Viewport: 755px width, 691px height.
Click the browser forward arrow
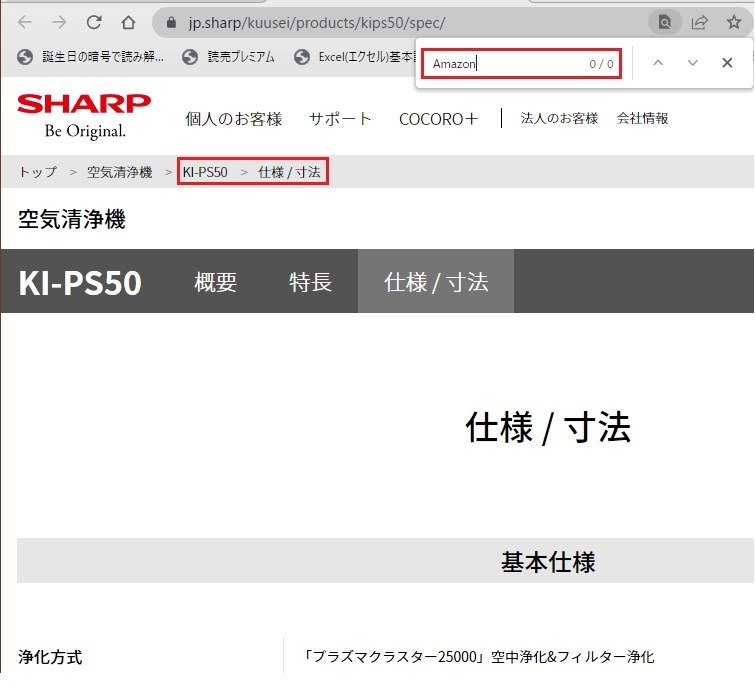click(59, 22)
